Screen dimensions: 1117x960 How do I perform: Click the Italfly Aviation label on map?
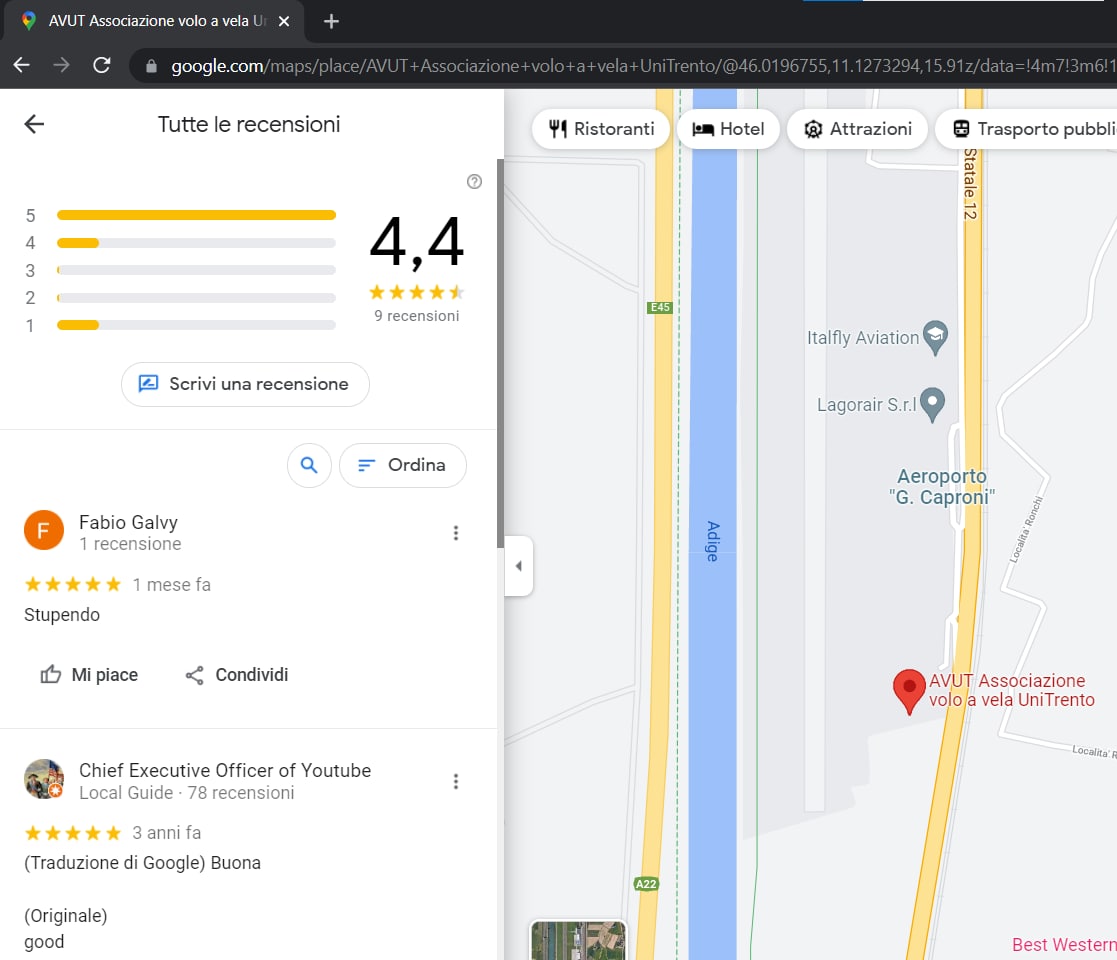tap(863, 338)
